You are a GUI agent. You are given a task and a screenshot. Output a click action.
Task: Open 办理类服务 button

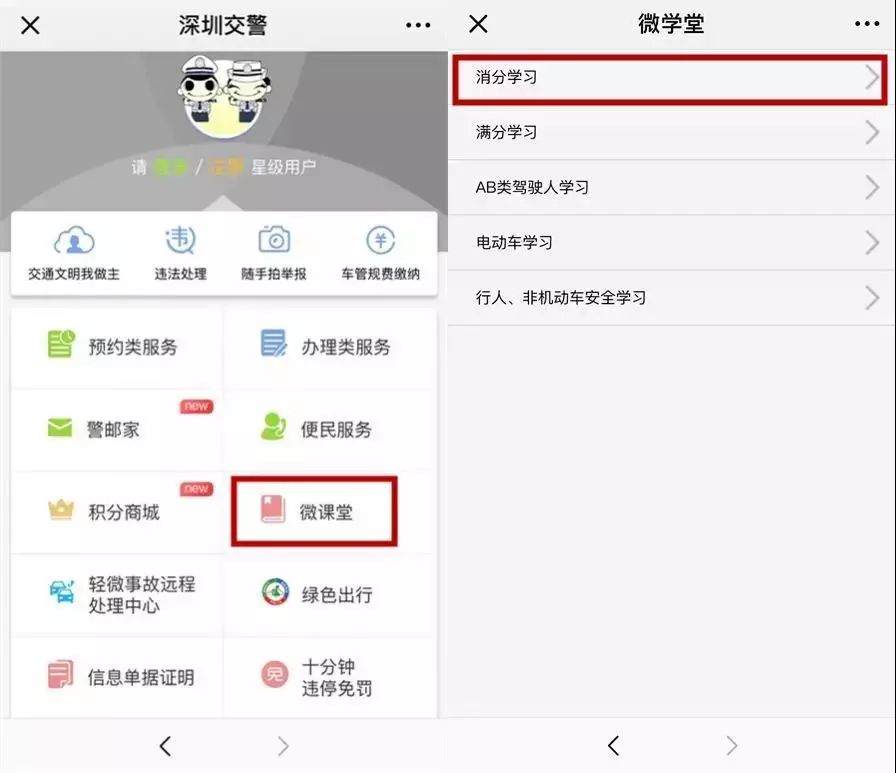331,348
